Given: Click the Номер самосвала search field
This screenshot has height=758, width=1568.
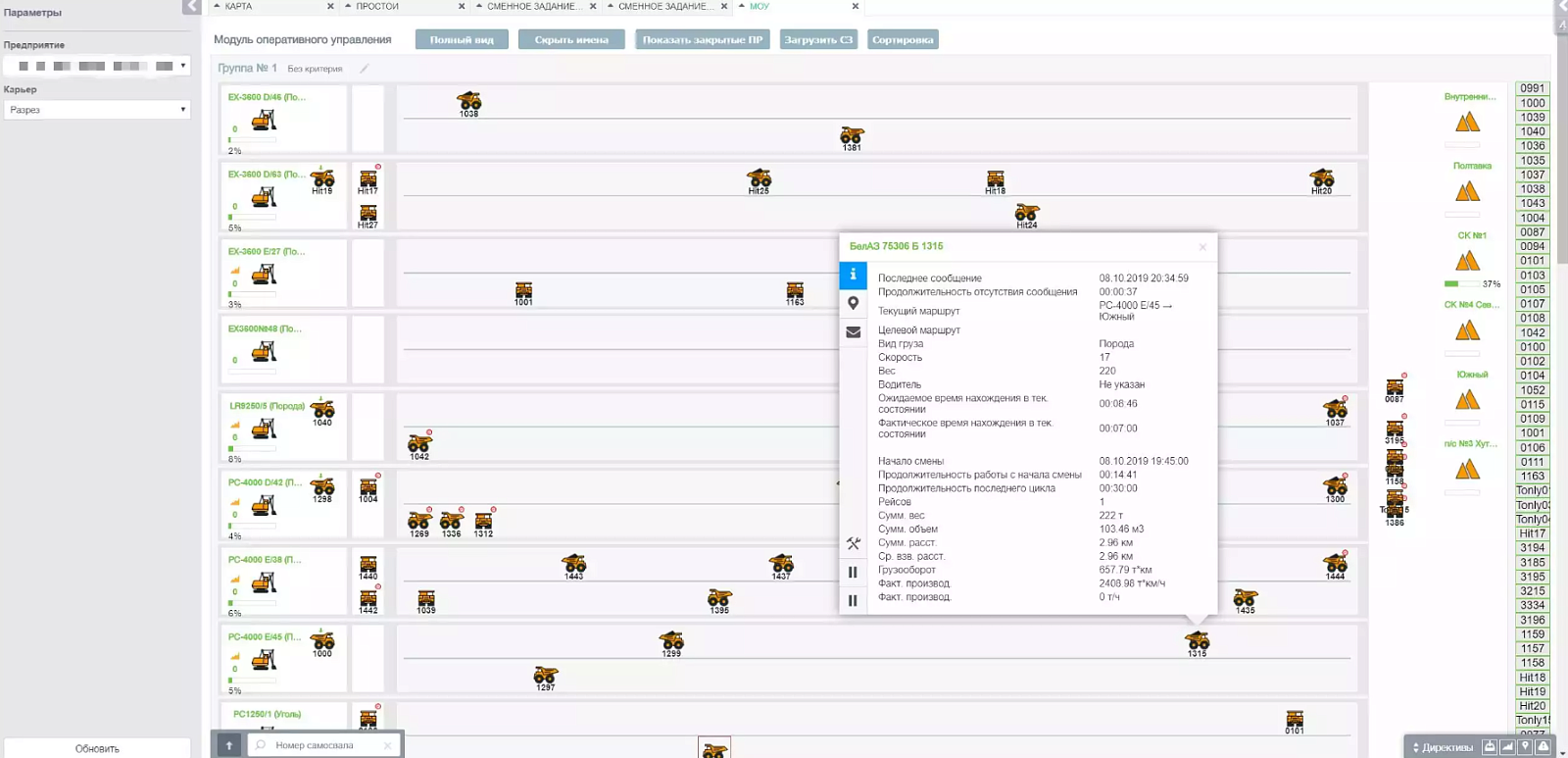Looking at the screenshot, I should [x=322, y=745].
